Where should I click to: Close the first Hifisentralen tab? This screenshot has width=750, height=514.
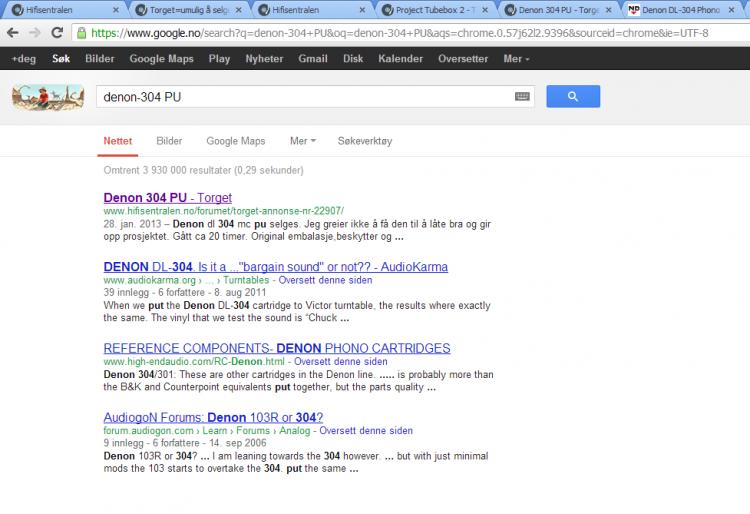point(116,10)
